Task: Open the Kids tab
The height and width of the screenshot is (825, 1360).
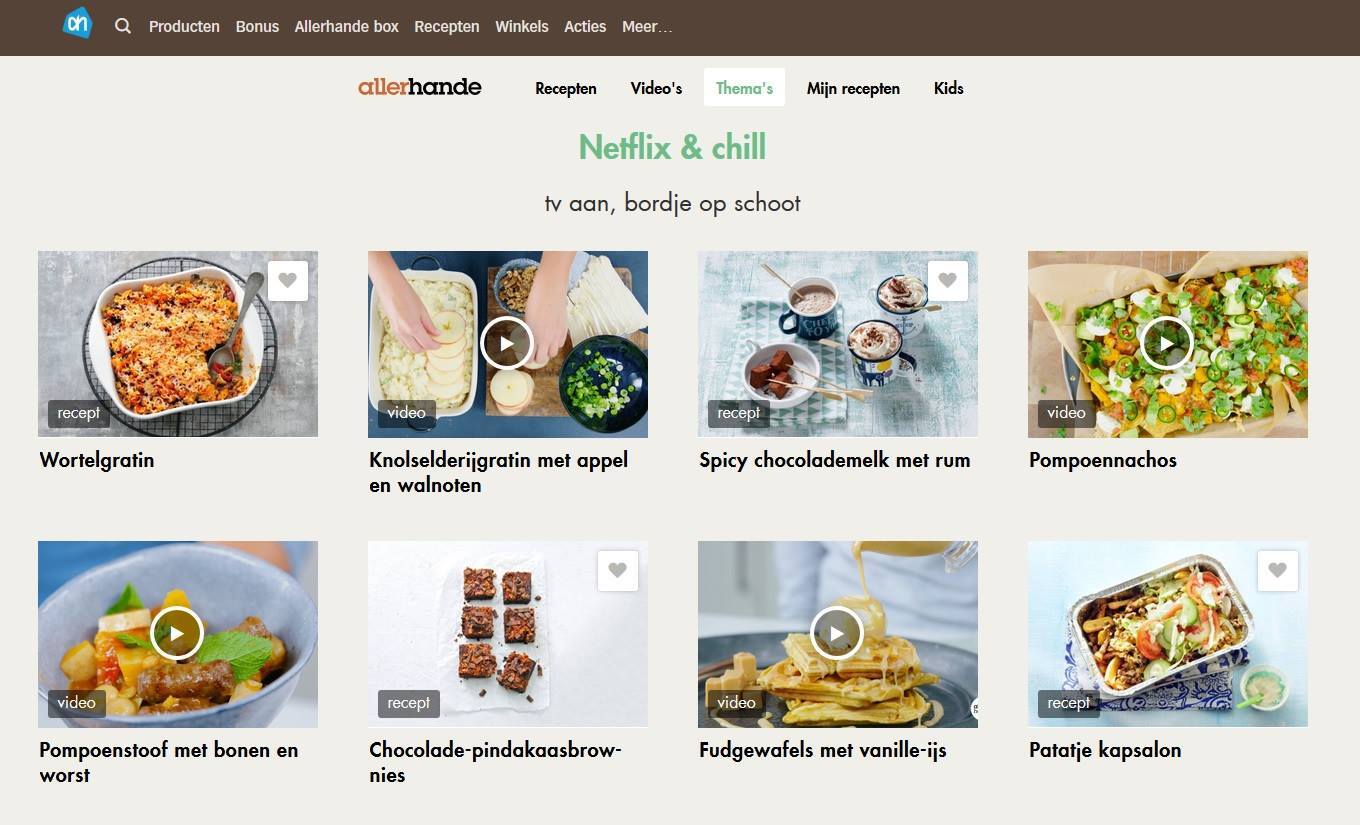Action: click(x=949, y=88)
